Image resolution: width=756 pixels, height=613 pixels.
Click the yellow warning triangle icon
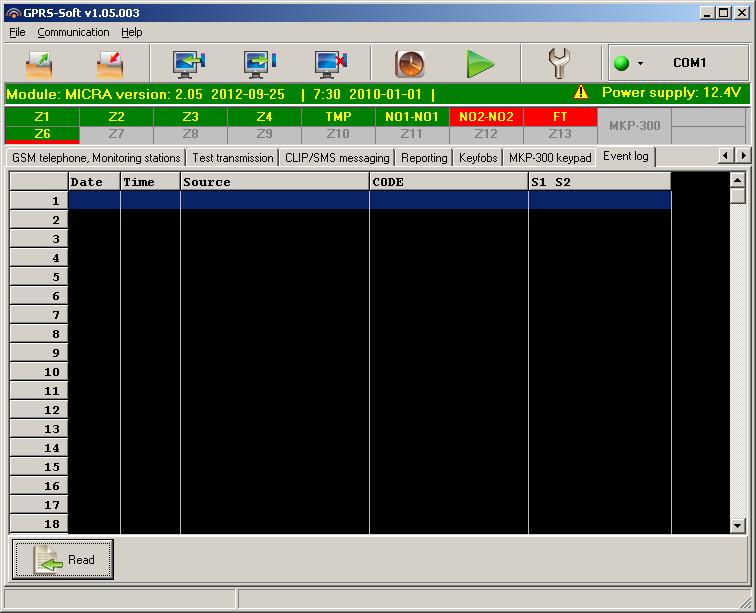[x=581, y=92]
